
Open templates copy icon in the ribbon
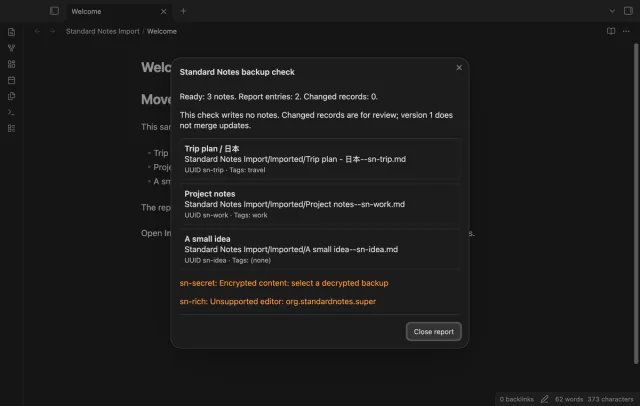(x=11, y=96)
